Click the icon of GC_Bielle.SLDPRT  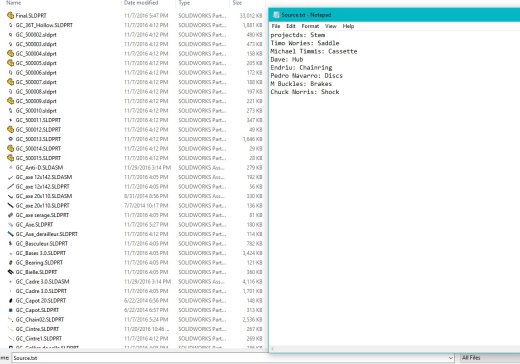[x=10, y=272]
